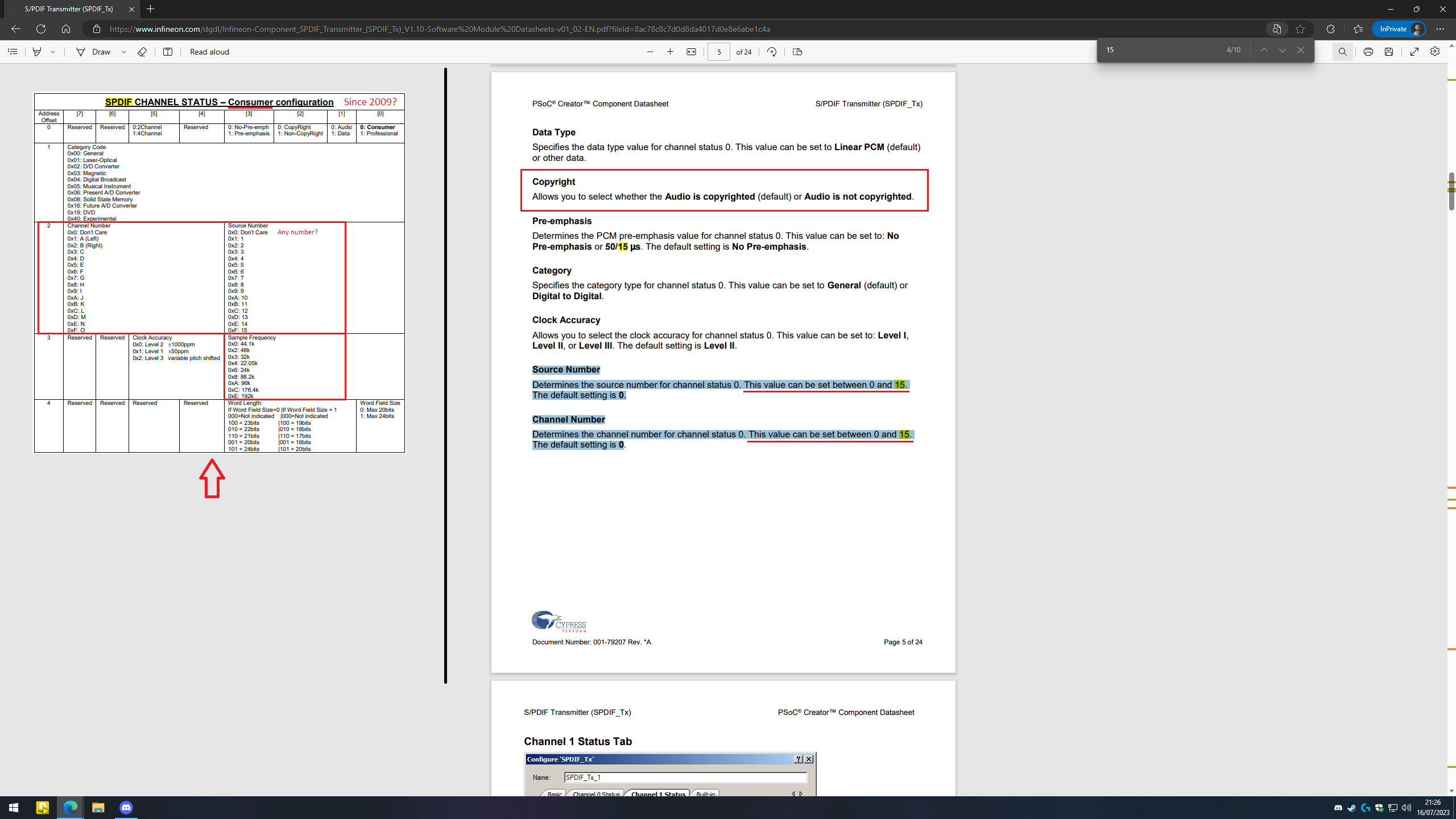Open Discord from the taskbar
The height and width of the screenshot is (819, 1456).
(x=126, y=808)
